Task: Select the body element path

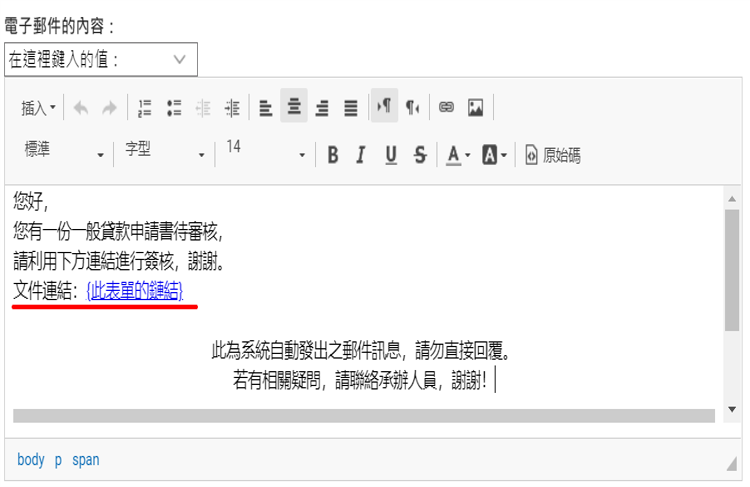Action: tap(31, 460)
